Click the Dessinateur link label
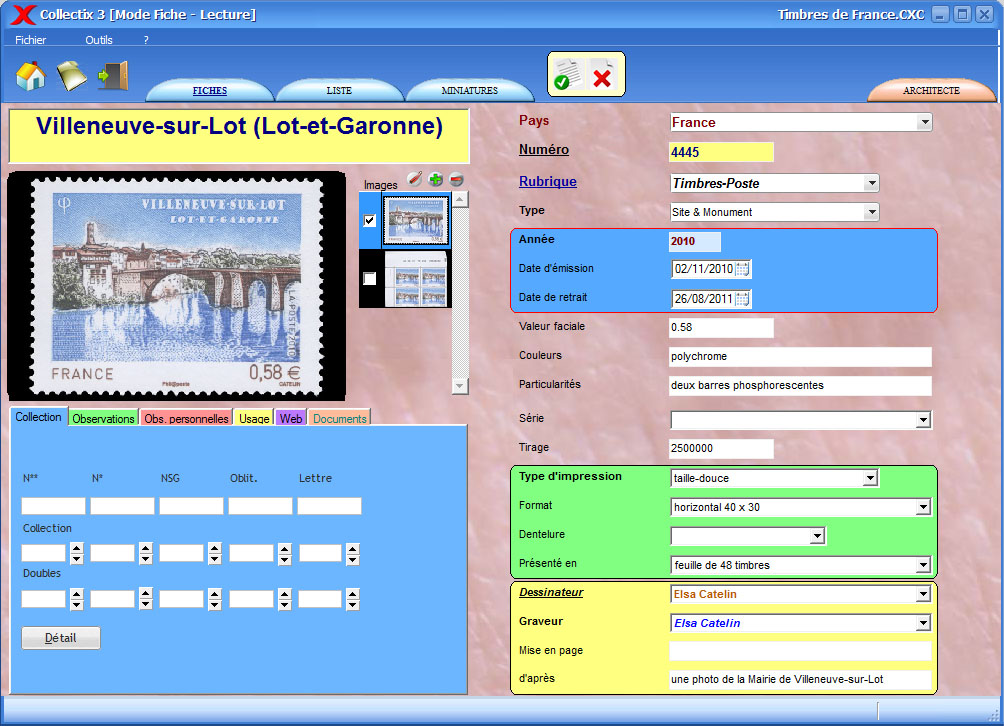This screenshot has height=726, width=1004. tap(551, 592)
